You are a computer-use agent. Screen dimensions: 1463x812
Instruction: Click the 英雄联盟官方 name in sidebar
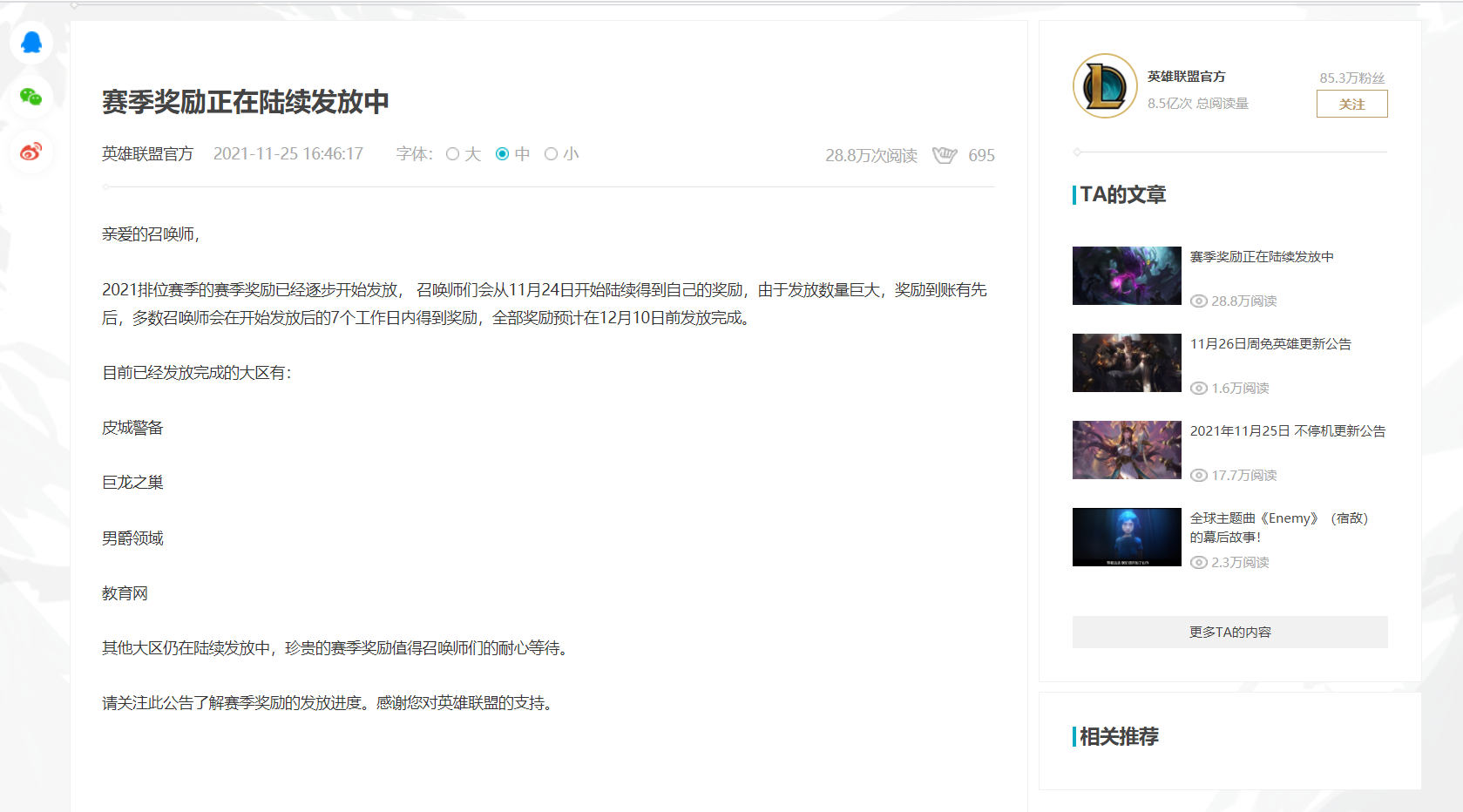point(1186,77)
